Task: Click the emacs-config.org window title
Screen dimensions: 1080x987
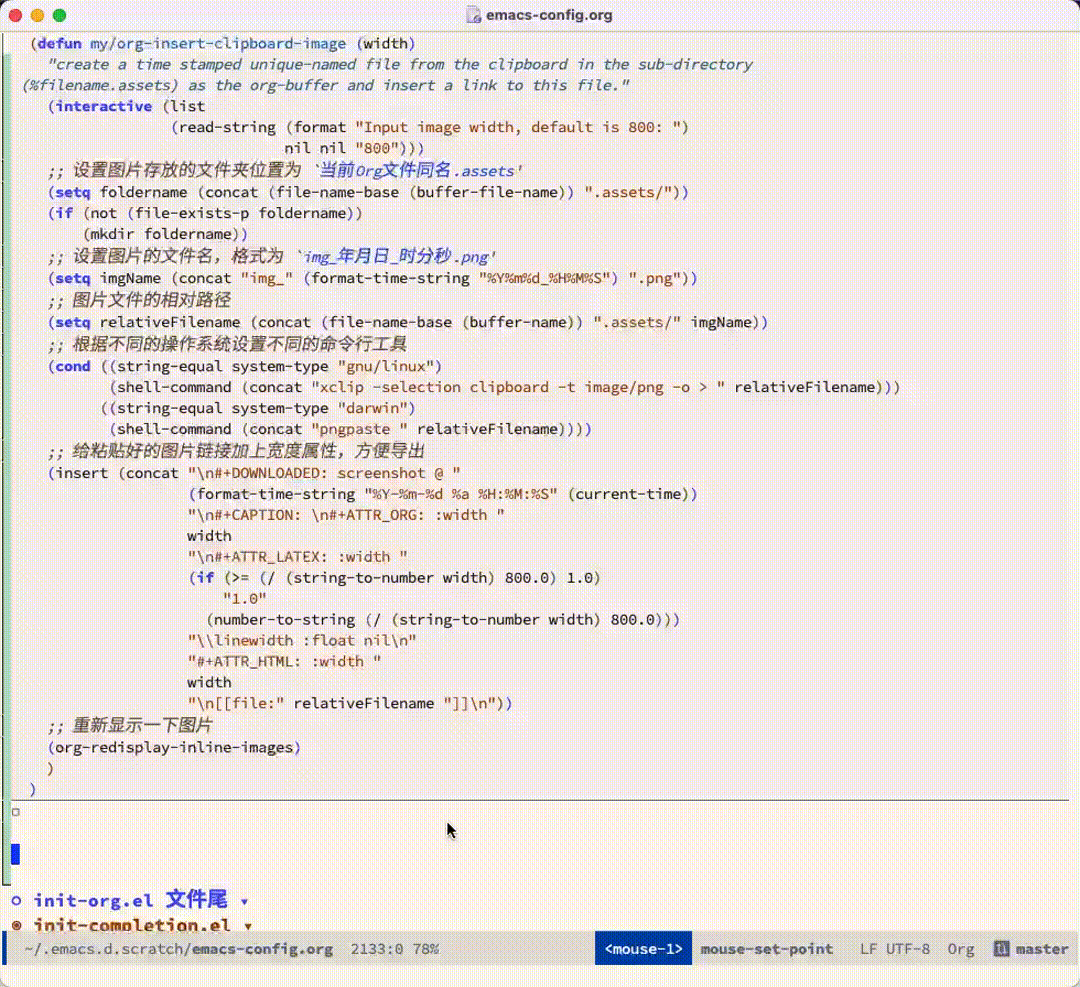Action: 549,15
